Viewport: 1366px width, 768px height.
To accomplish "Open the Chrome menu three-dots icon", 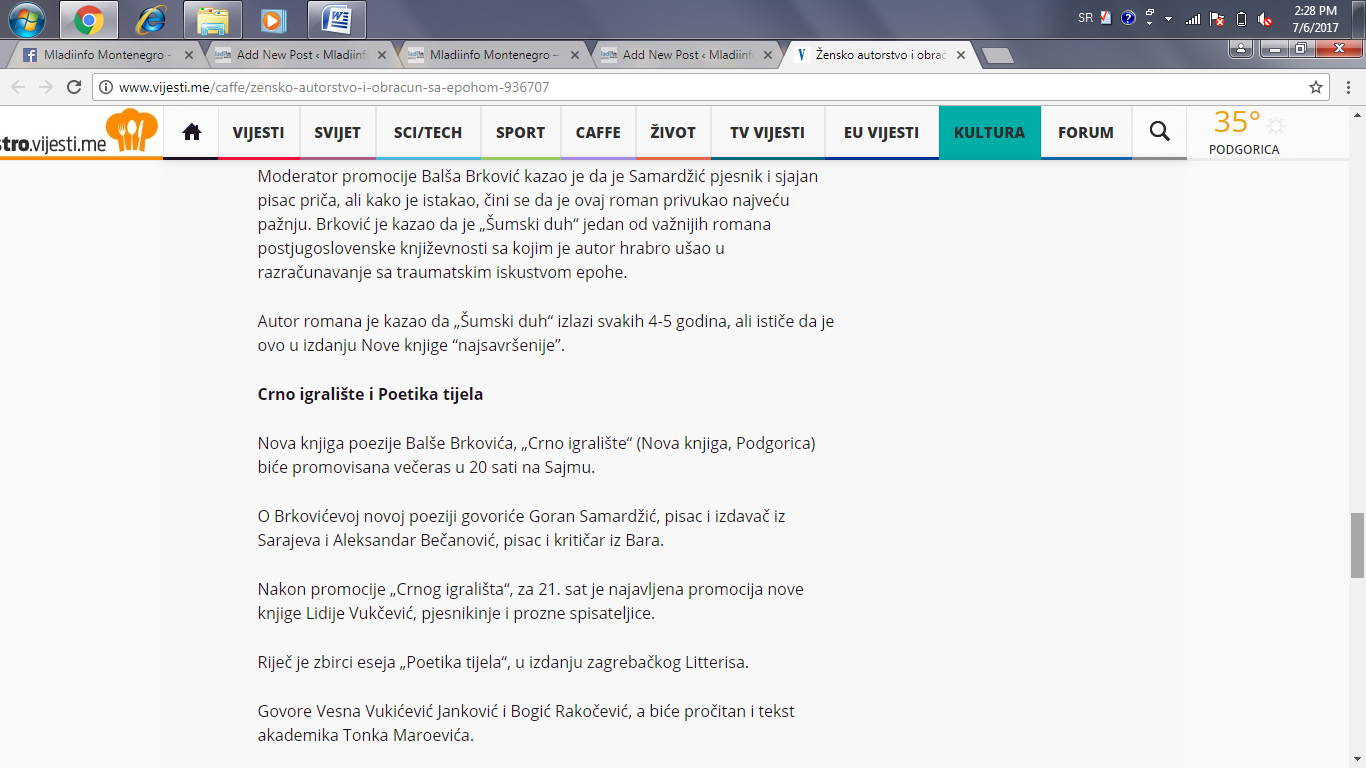I will [x=1347, y=87].
